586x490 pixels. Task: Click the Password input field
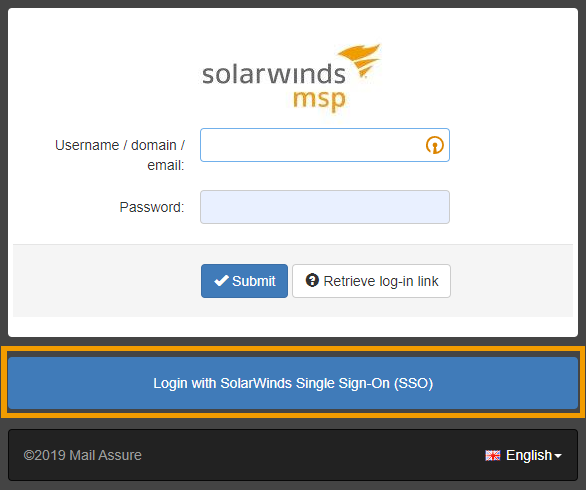coord(324,207)
